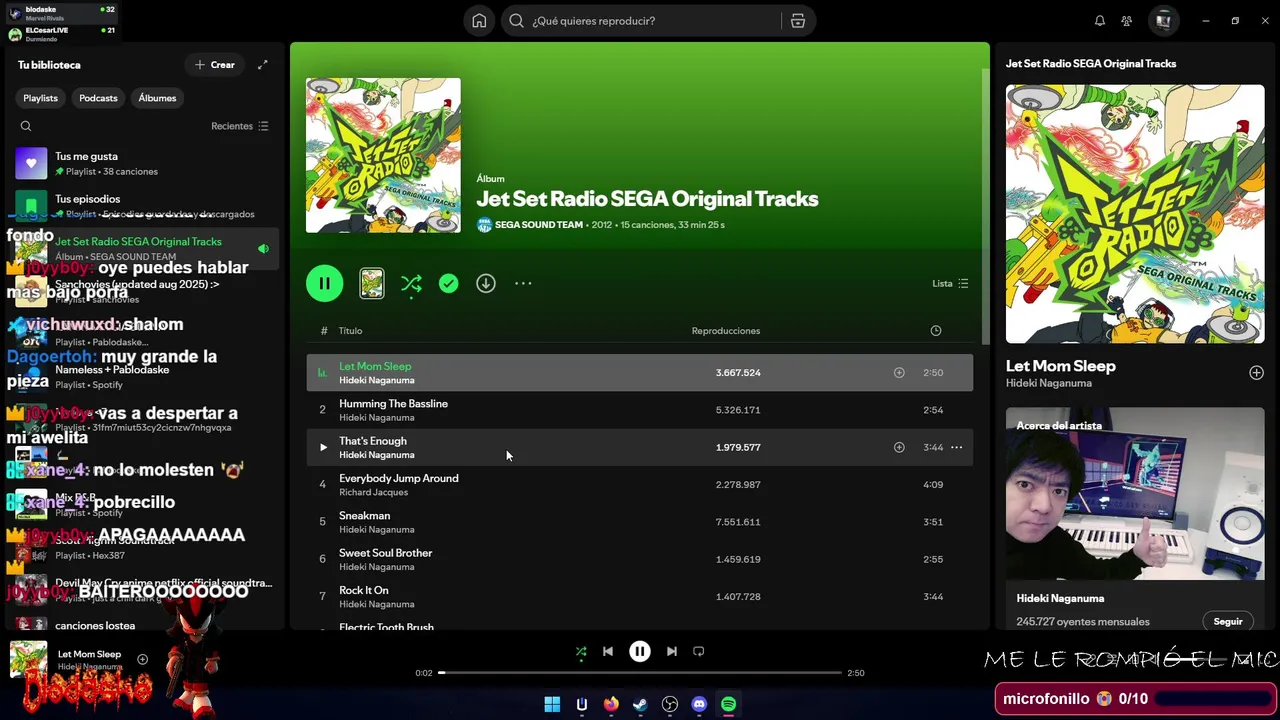The height and width of the screenshot is (720, 1280).
Task: Pause album with green button
Action: pyautogui.click(x=324, y=283)
